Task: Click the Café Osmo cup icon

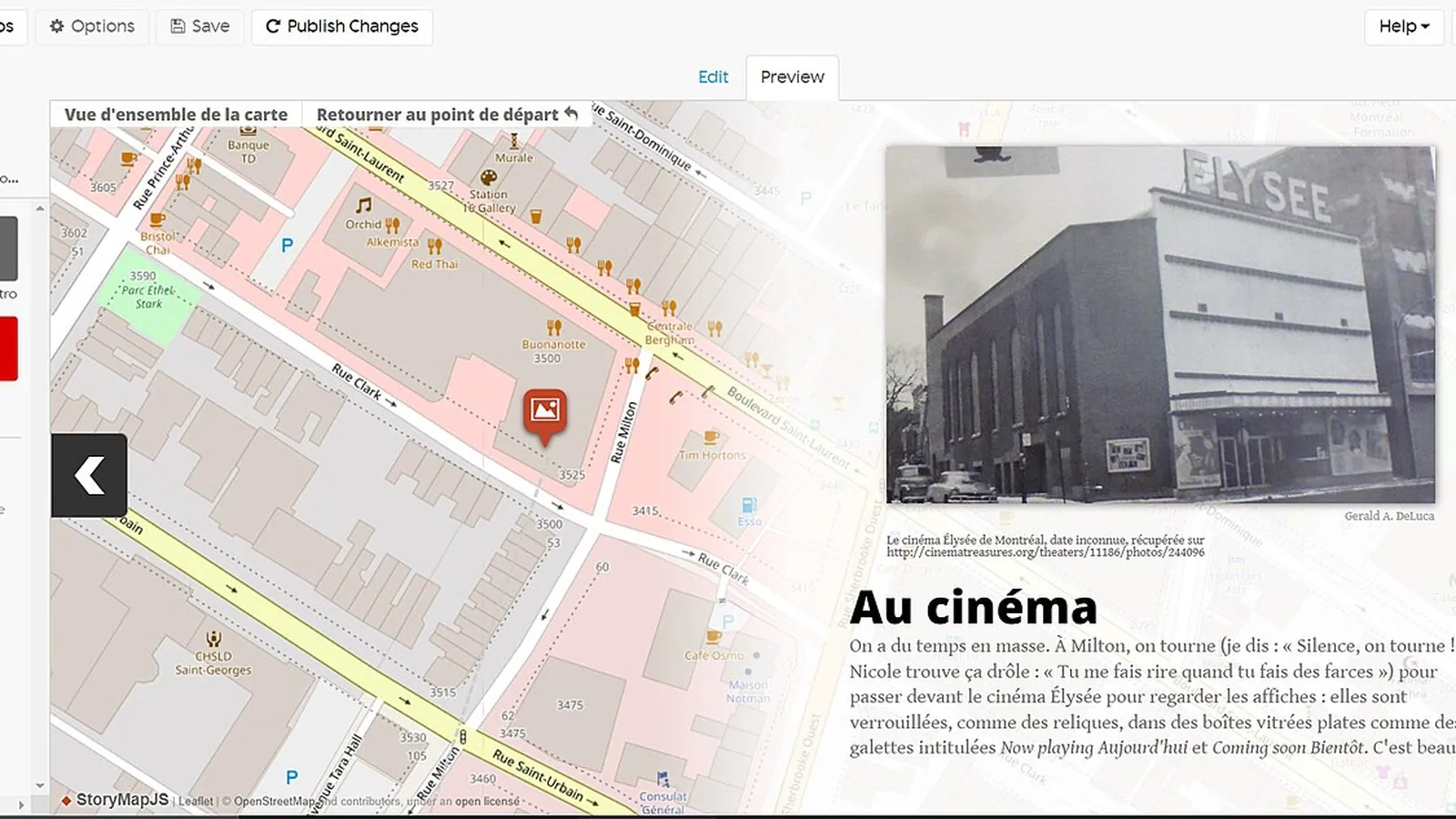Action: click(713, 637)
